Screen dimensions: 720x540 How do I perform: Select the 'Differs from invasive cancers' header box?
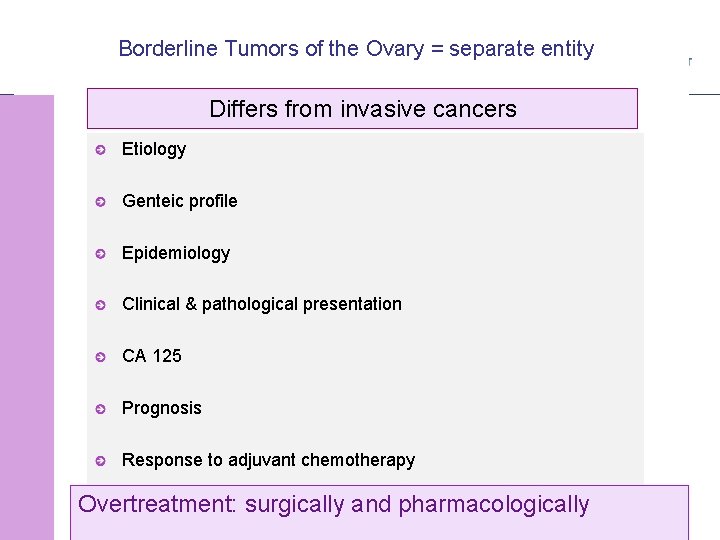click(362, 109)
